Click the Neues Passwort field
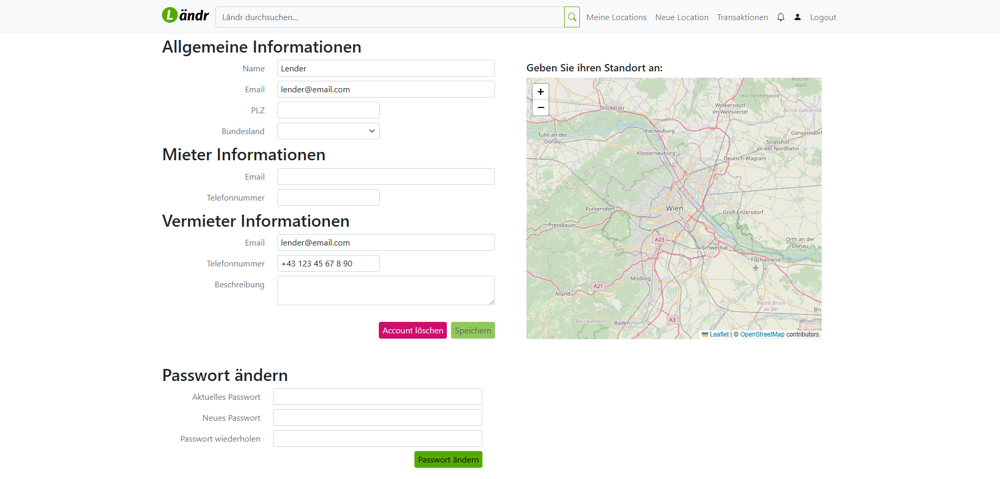 coord(378,418)
